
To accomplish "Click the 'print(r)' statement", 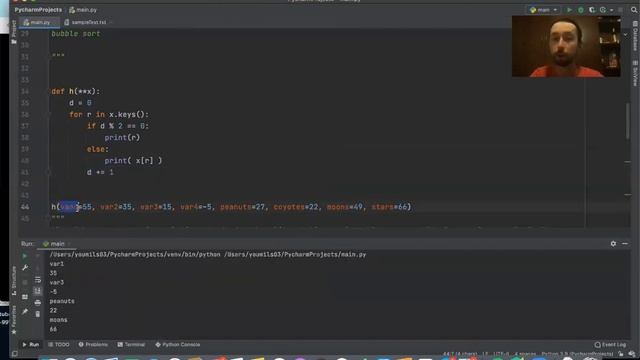I will [122, 138].
